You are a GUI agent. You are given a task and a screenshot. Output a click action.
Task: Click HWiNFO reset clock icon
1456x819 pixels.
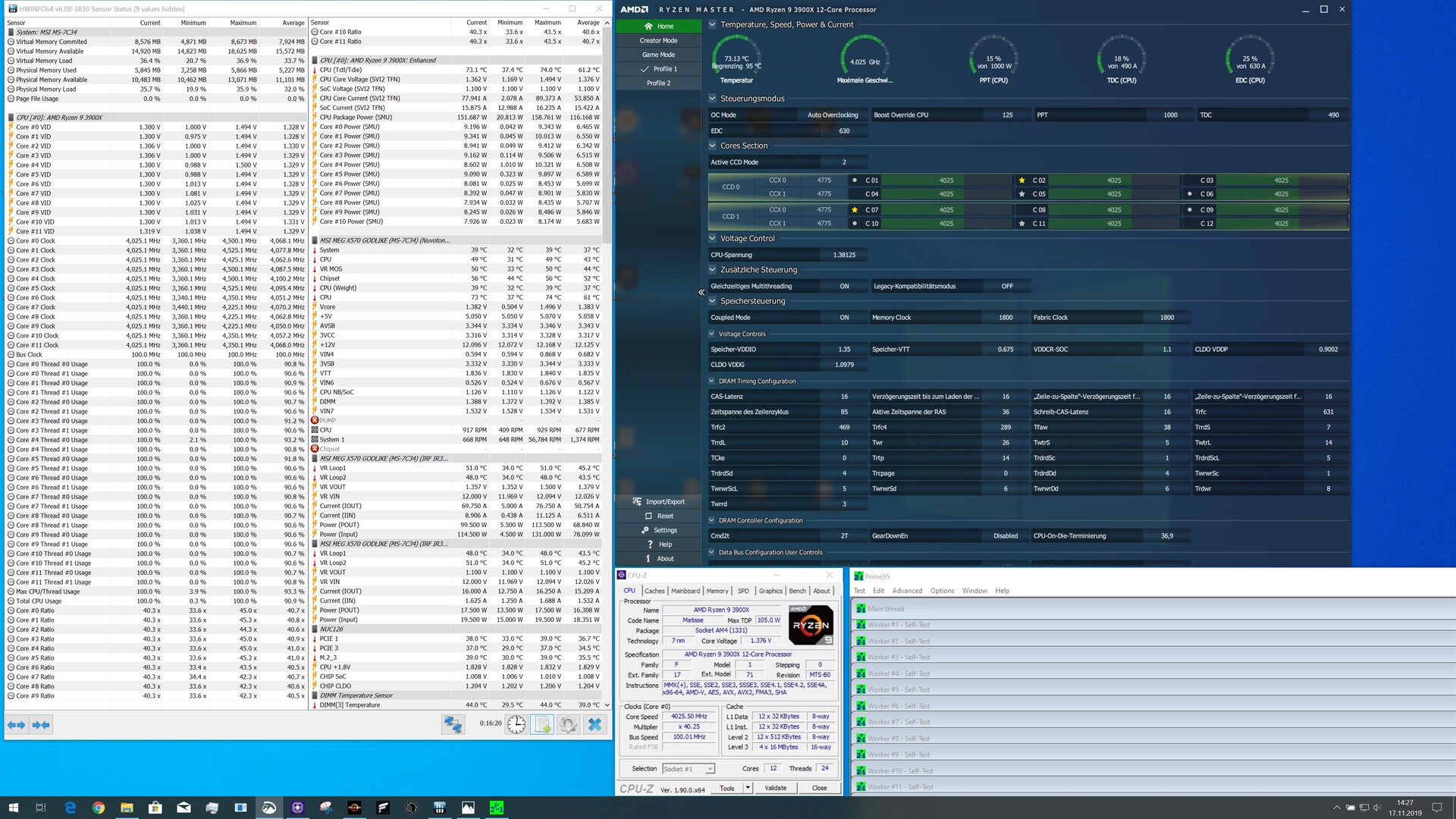pyautogui.click(x=516, y=724)
